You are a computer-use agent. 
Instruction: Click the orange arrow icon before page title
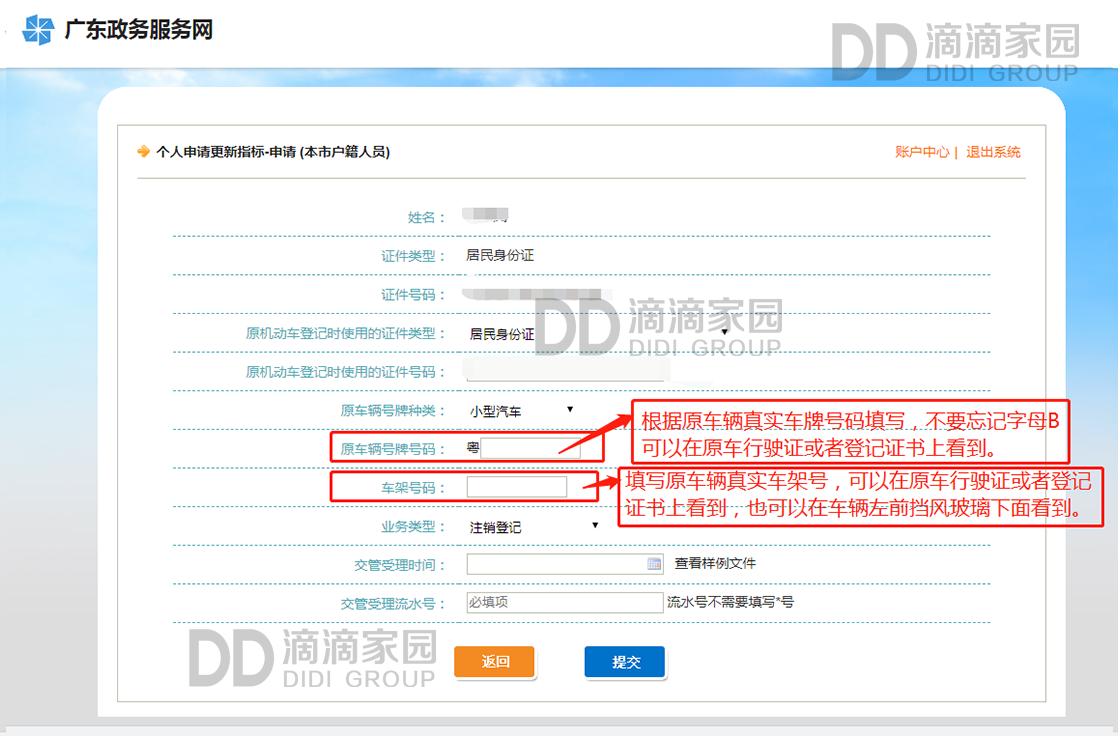(x=143, y=151)
